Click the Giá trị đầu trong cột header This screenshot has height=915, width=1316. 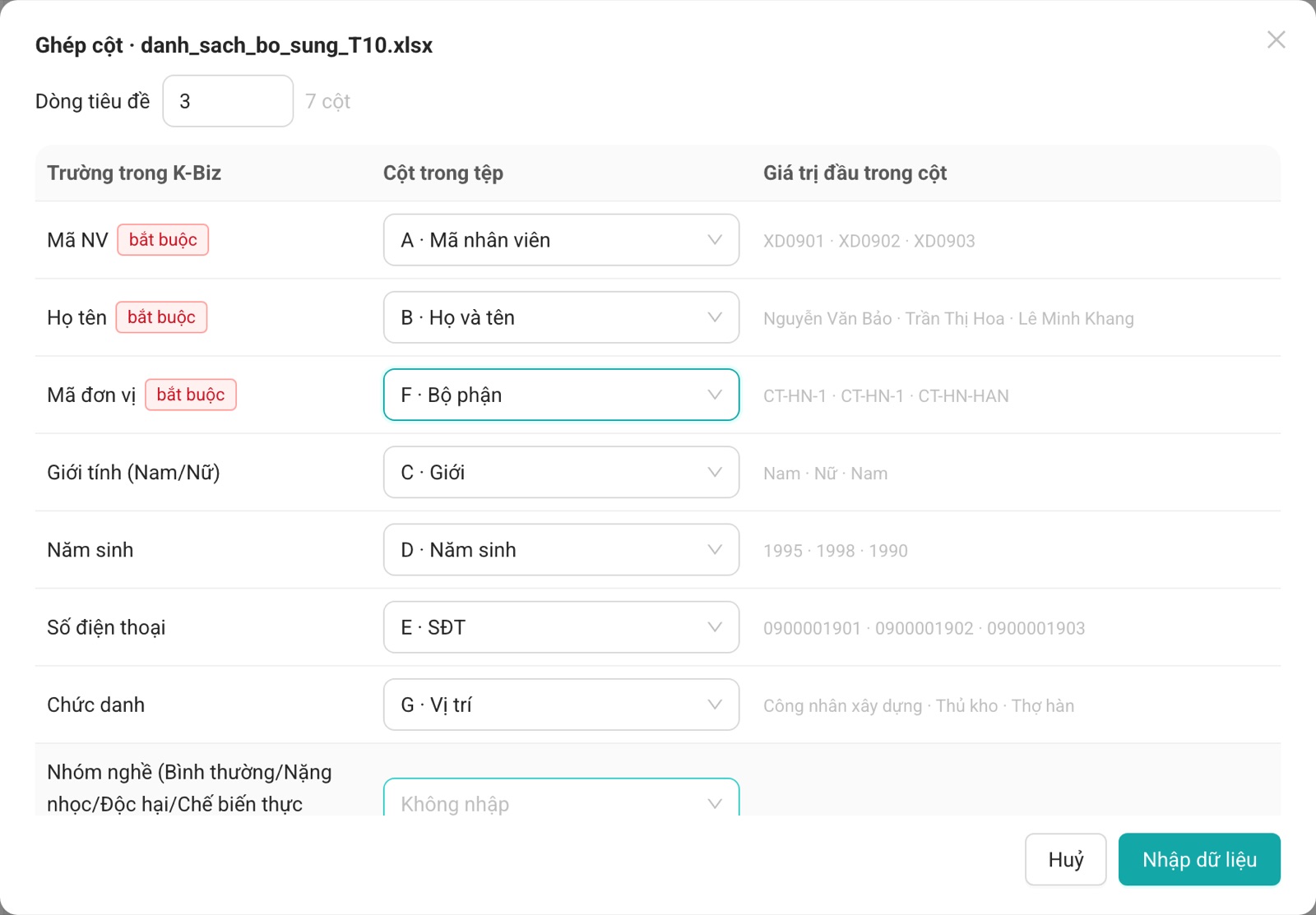coord(855,173)
